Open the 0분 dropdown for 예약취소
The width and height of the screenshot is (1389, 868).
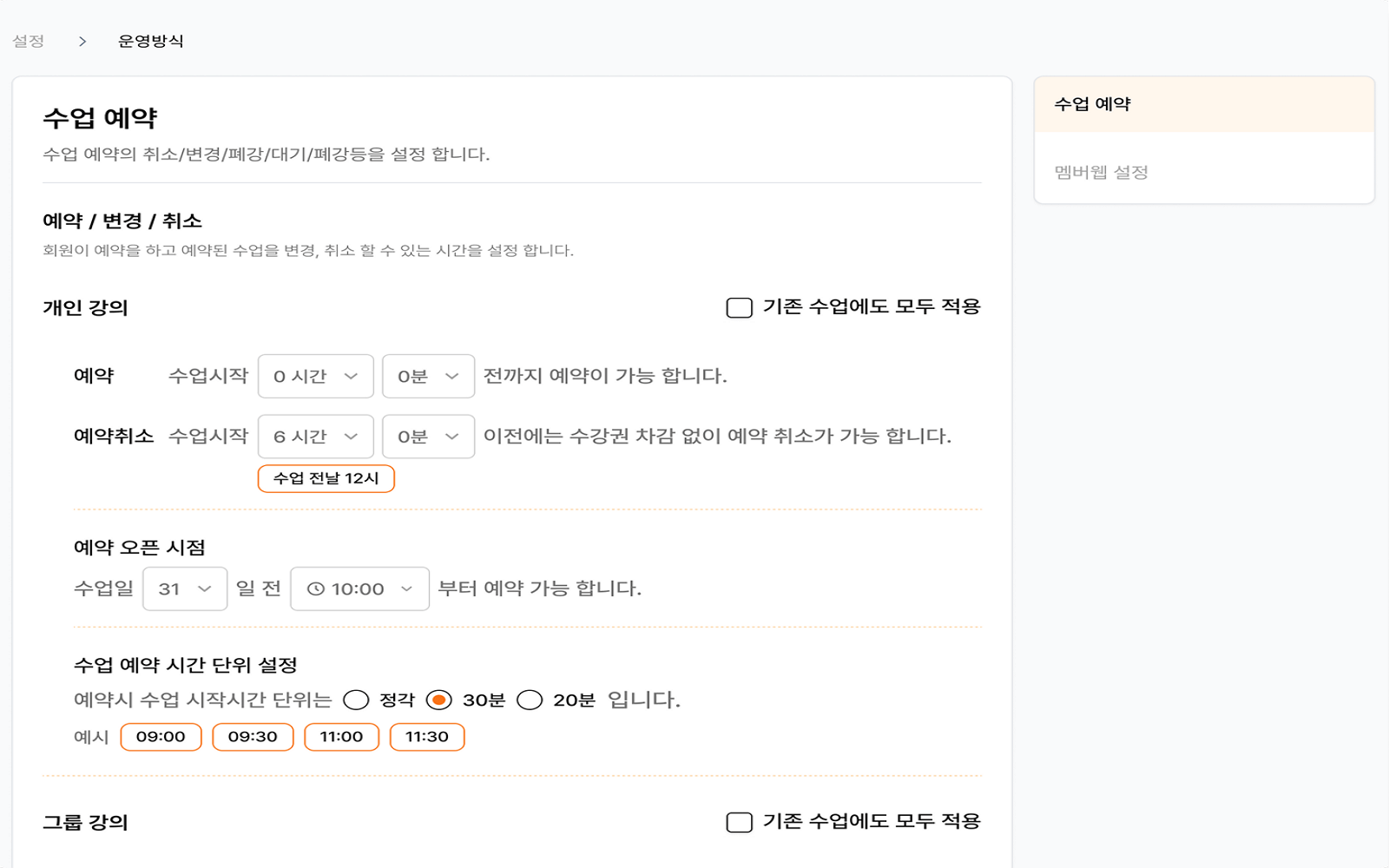pyautogui.click(x=428, y=437)
